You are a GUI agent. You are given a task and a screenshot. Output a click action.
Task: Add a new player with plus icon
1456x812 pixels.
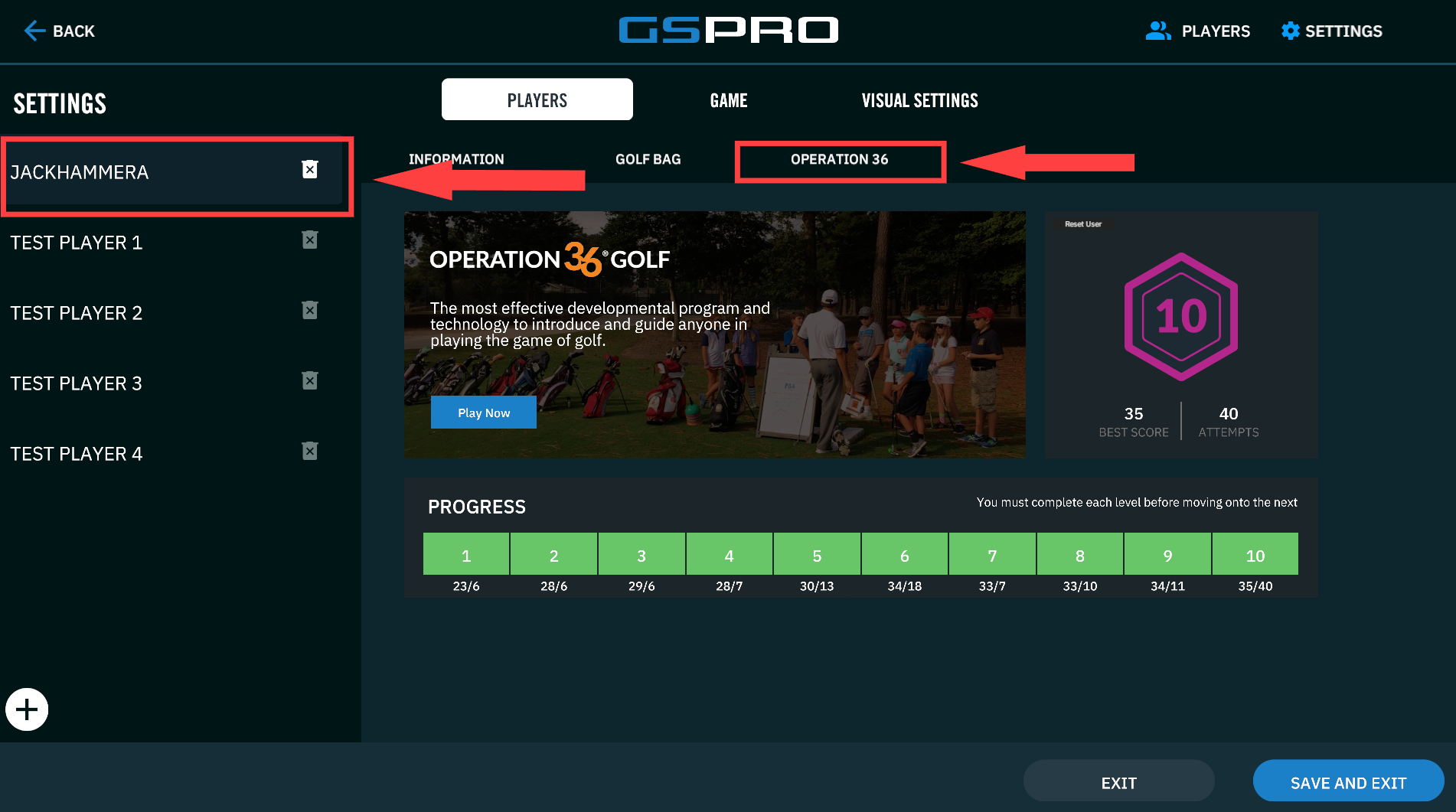(x=27, y=709)
